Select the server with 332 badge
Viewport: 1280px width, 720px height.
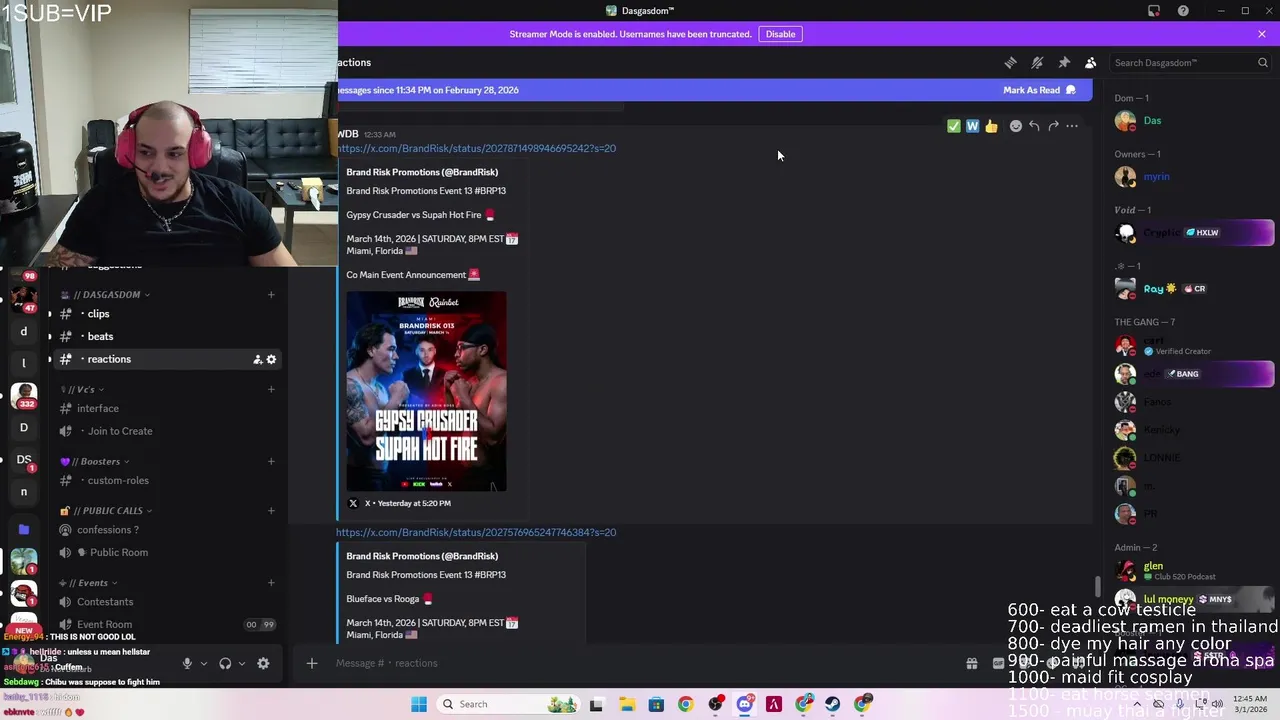tap(24, 396)
